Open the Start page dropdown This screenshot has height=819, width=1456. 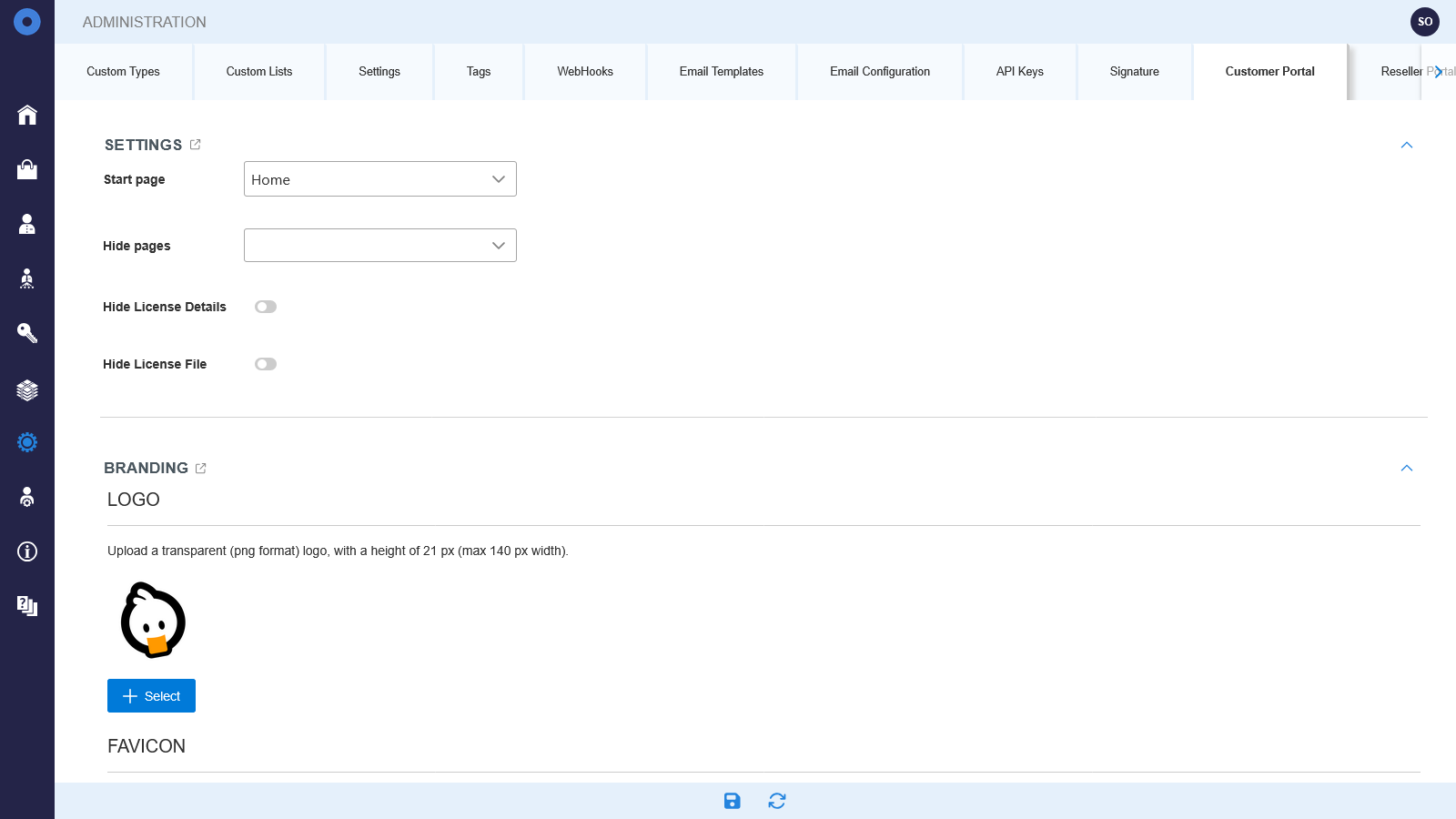(x=379, y=178)
